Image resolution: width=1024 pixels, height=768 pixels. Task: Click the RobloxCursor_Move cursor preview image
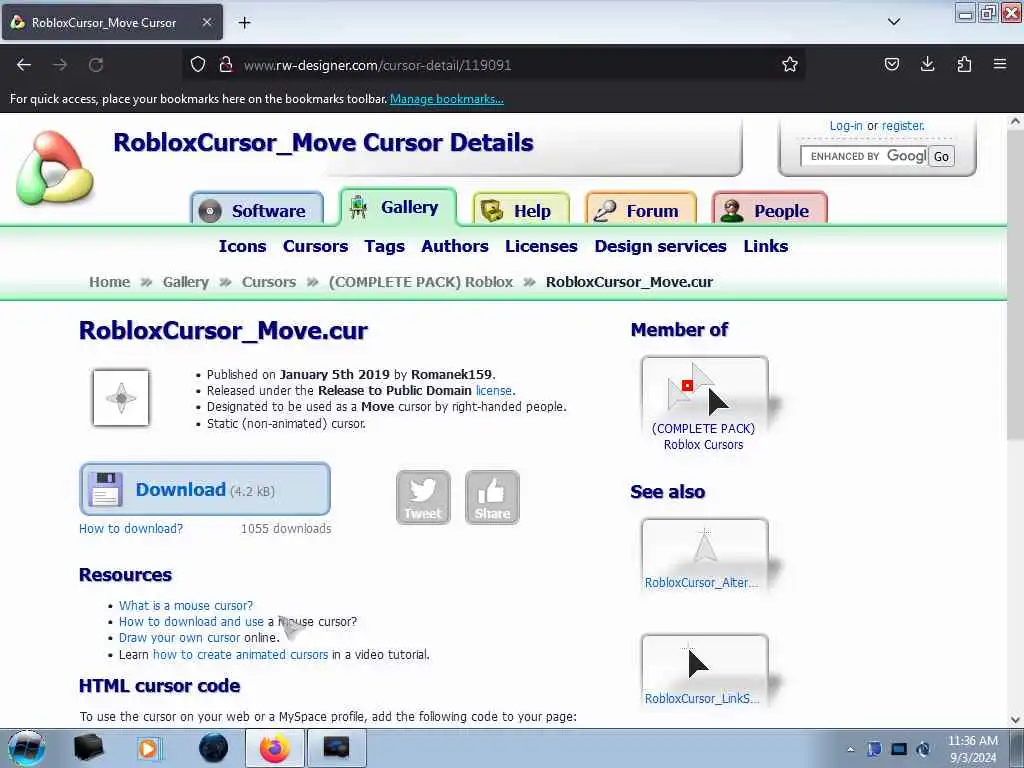(121, 398)
